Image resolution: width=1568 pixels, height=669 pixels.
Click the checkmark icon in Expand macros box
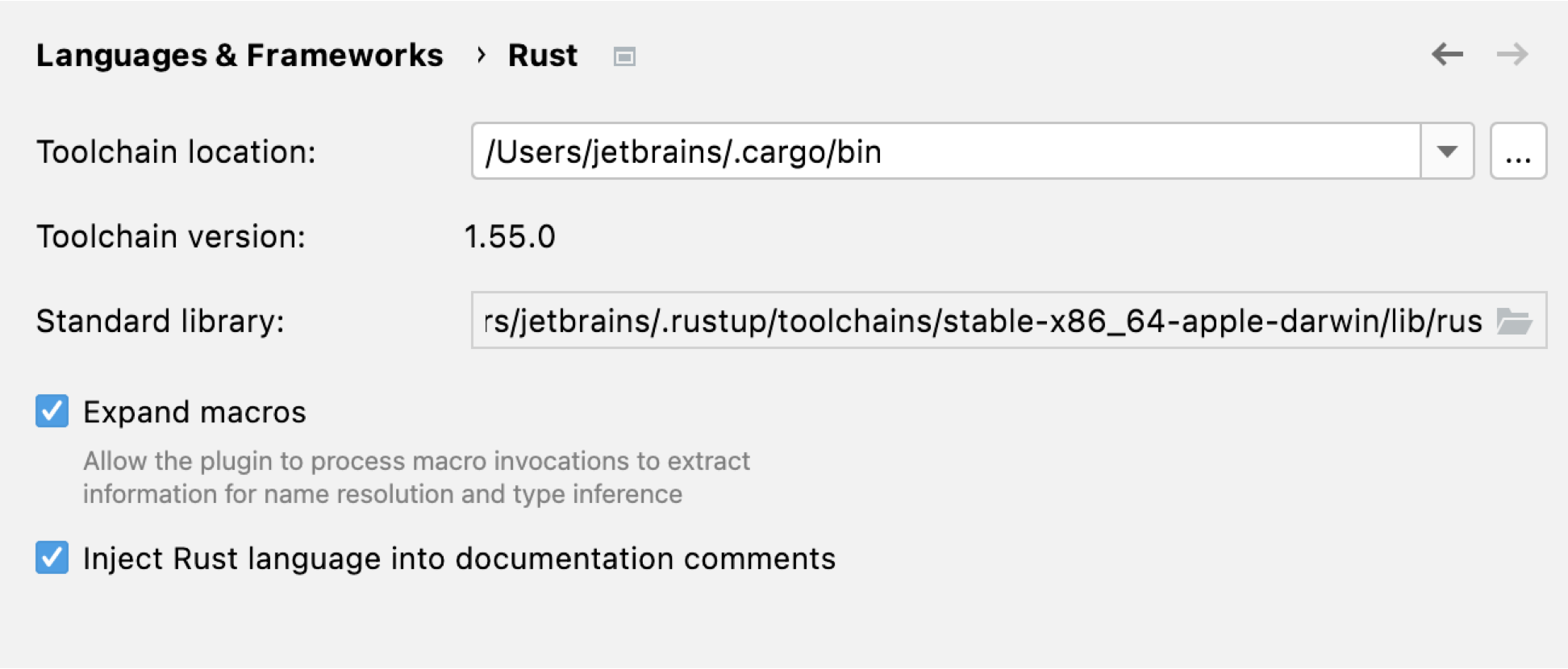point(51,411)
